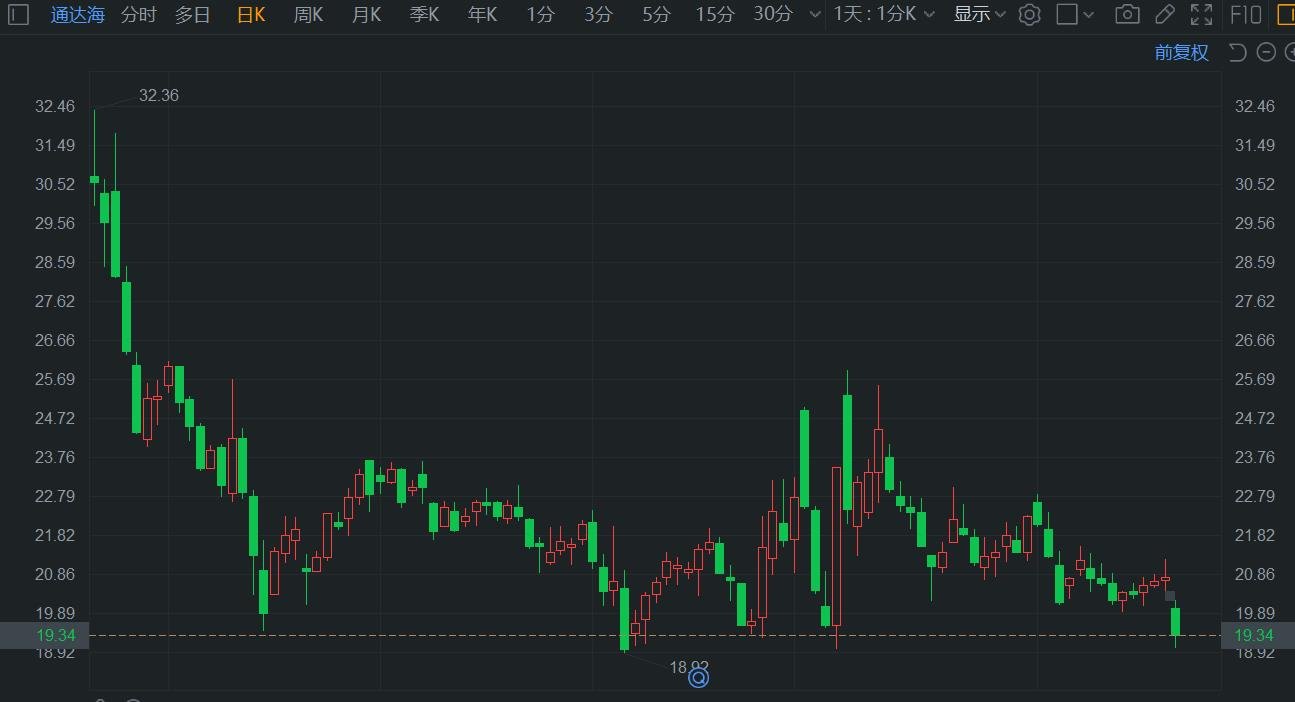This screenshot has height=702, width=1295.
Task: Click the blue Q marker near 18.92
Action: click(698, 678)
